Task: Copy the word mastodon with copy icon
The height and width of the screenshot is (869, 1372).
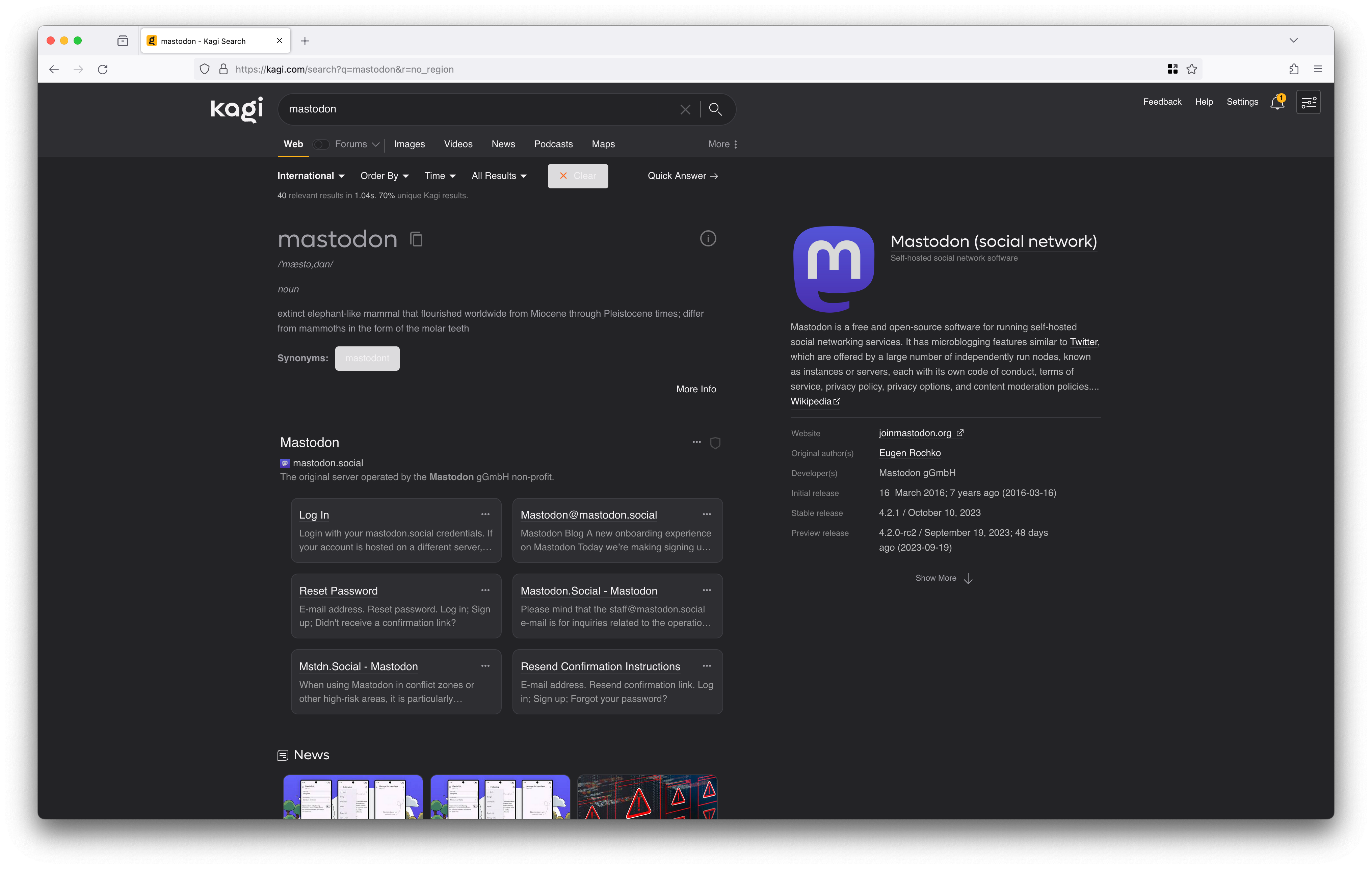Action: (416, 239)
